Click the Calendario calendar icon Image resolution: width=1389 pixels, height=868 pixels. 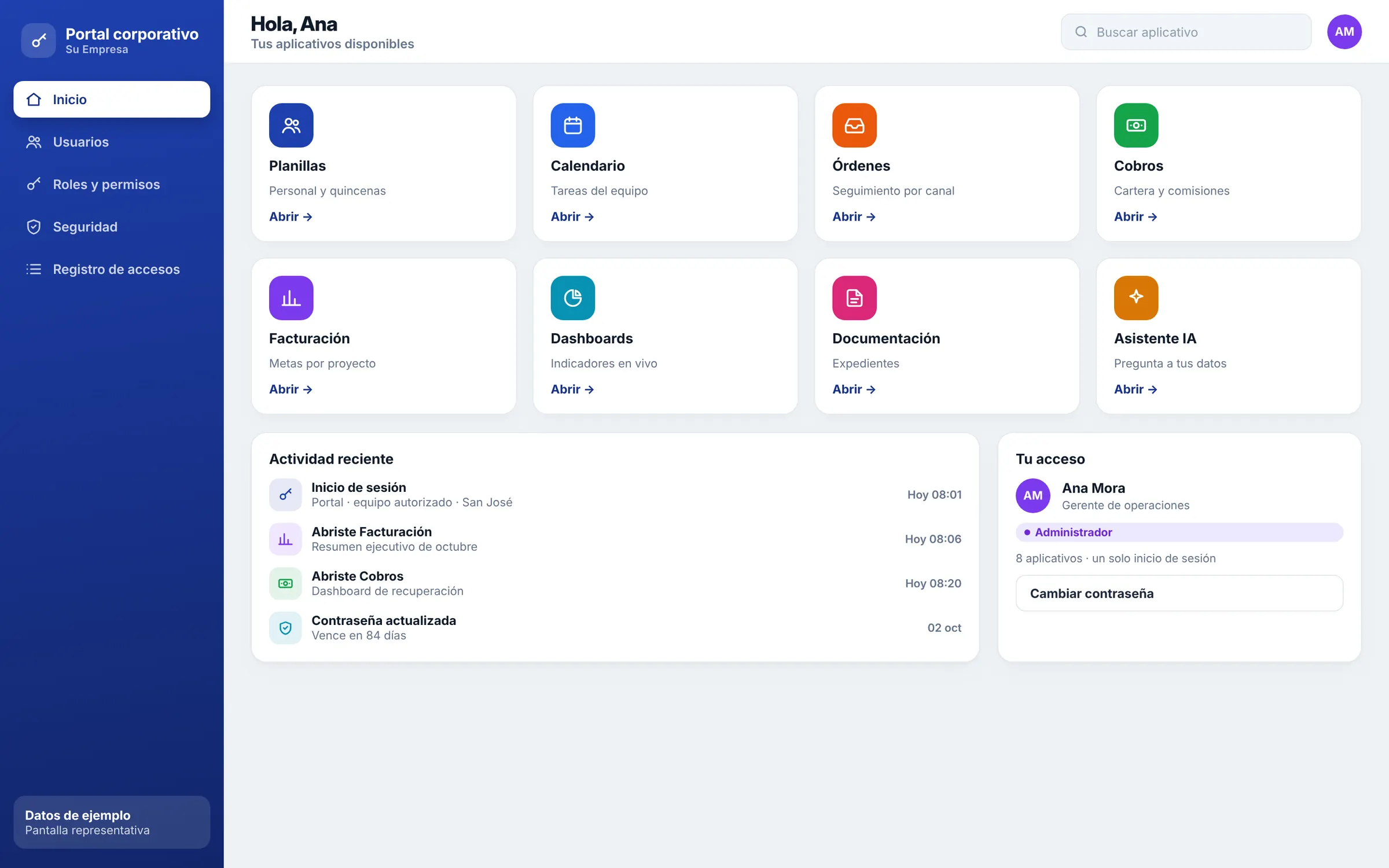[x=572, y=126]
